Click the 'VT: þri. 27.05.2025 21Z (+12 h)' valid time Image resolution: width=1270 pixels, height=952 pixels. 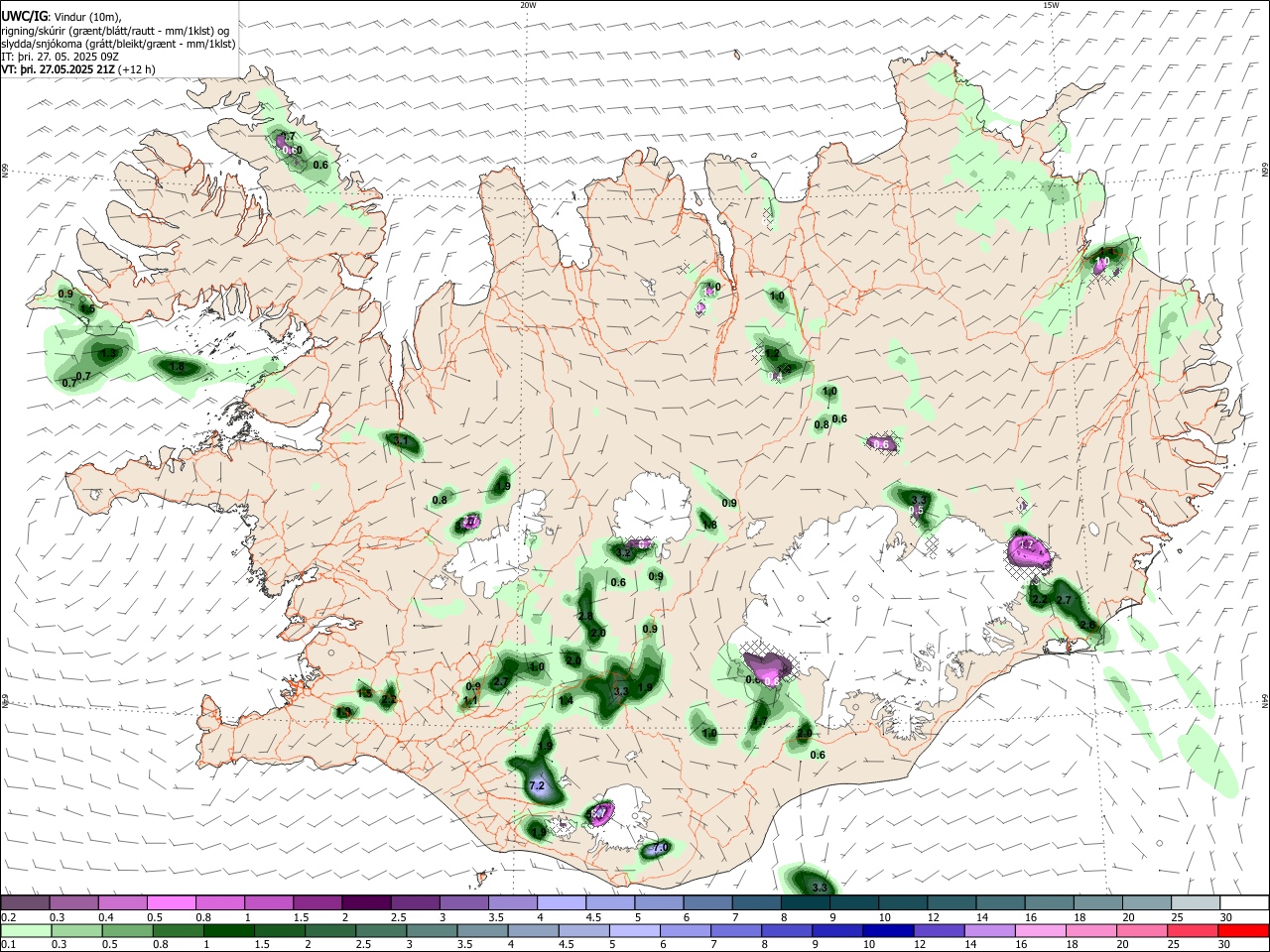point(78,69)
